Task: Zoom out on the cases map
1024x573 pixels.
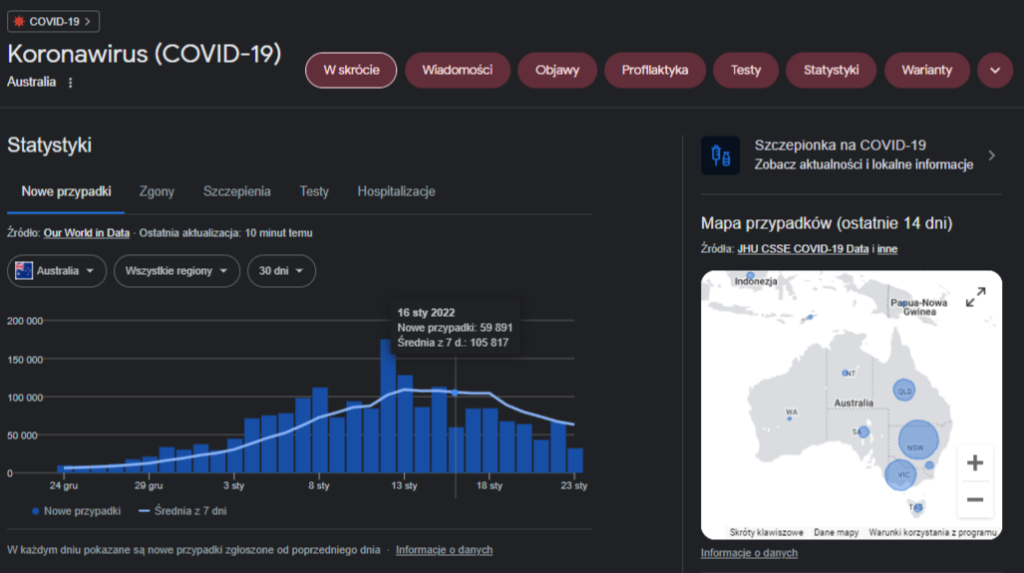Action: coord(975,499)
